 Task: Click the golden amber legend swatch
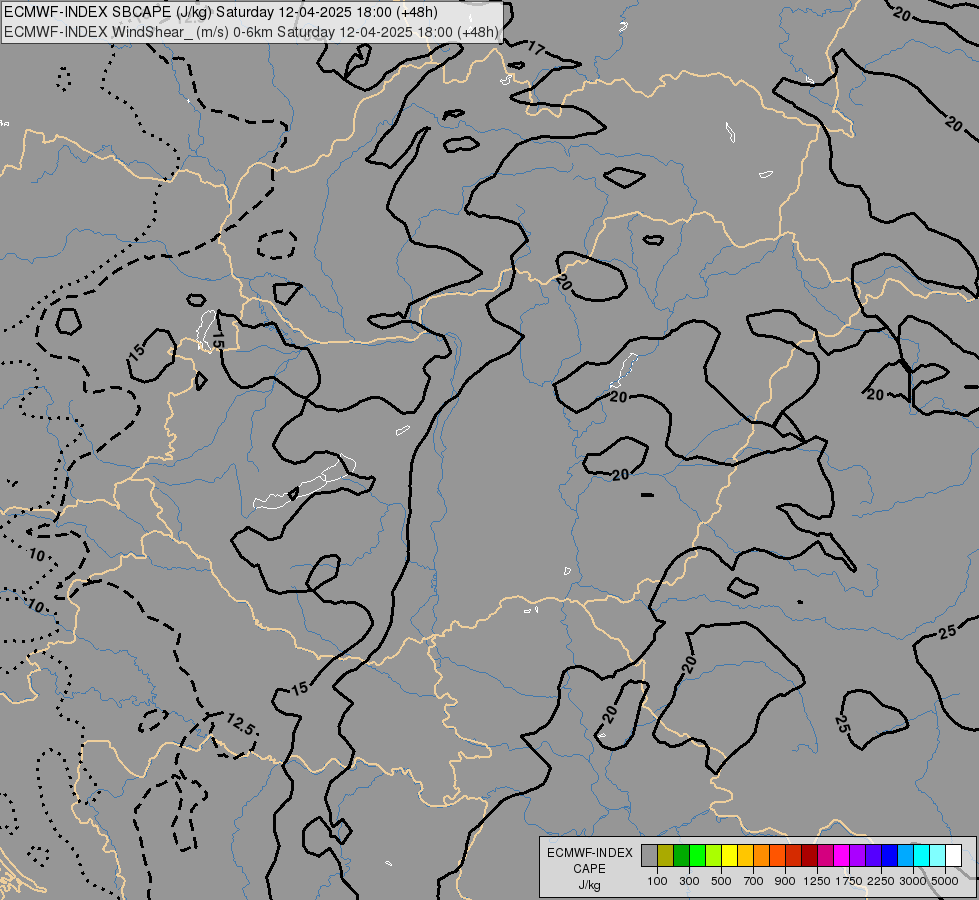tap(745, 855)
